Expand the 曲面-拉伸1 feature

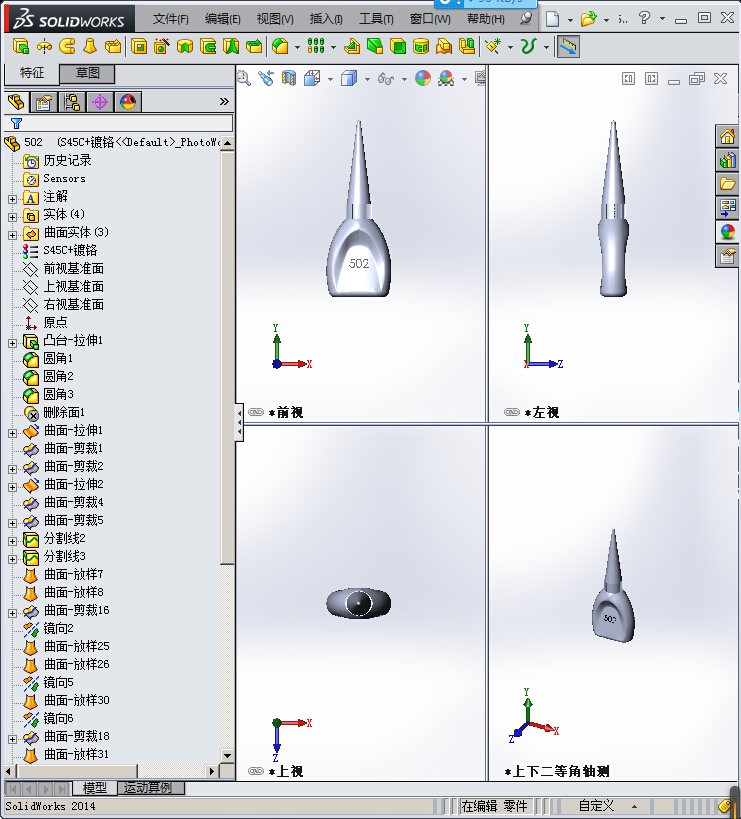[x=13, y=433]
